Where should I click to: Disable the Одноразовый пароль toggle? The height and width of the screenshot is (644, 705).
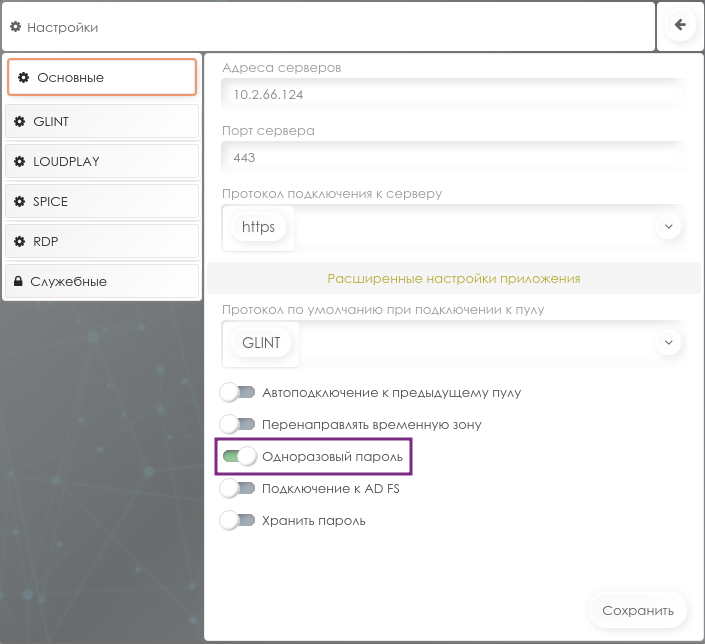[237, 457]
